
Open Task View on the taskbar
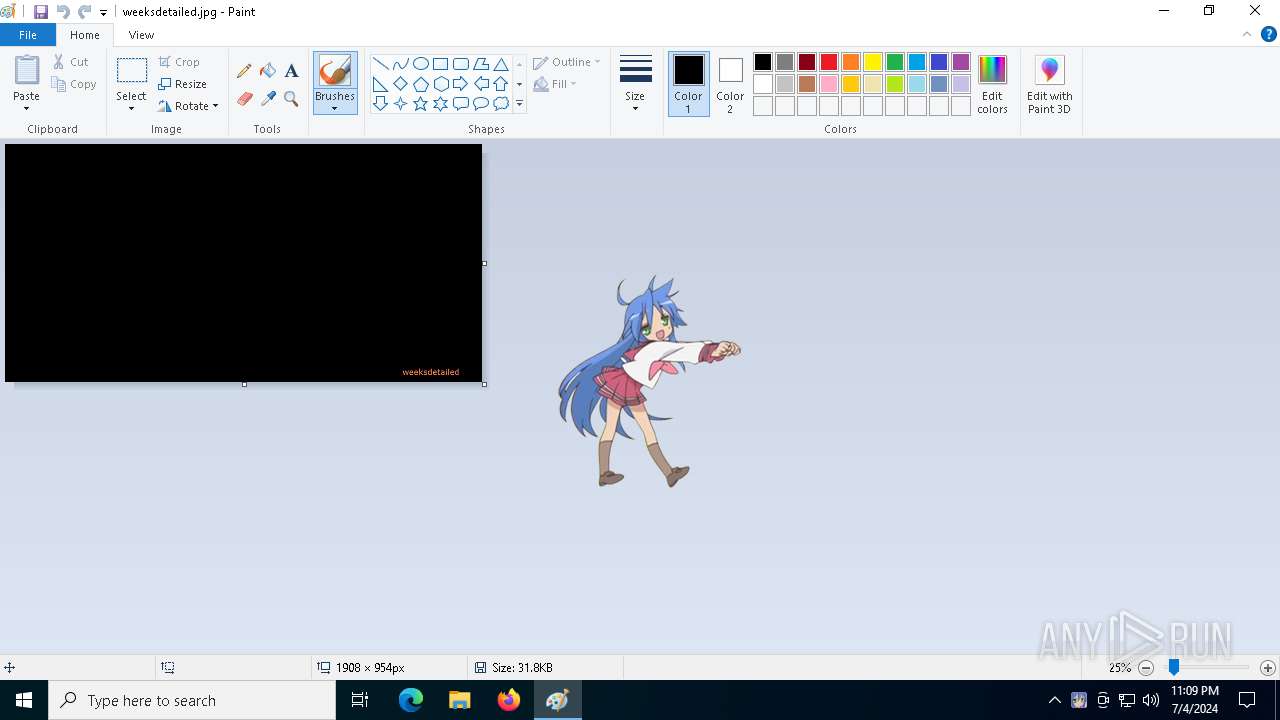[360, 700]
